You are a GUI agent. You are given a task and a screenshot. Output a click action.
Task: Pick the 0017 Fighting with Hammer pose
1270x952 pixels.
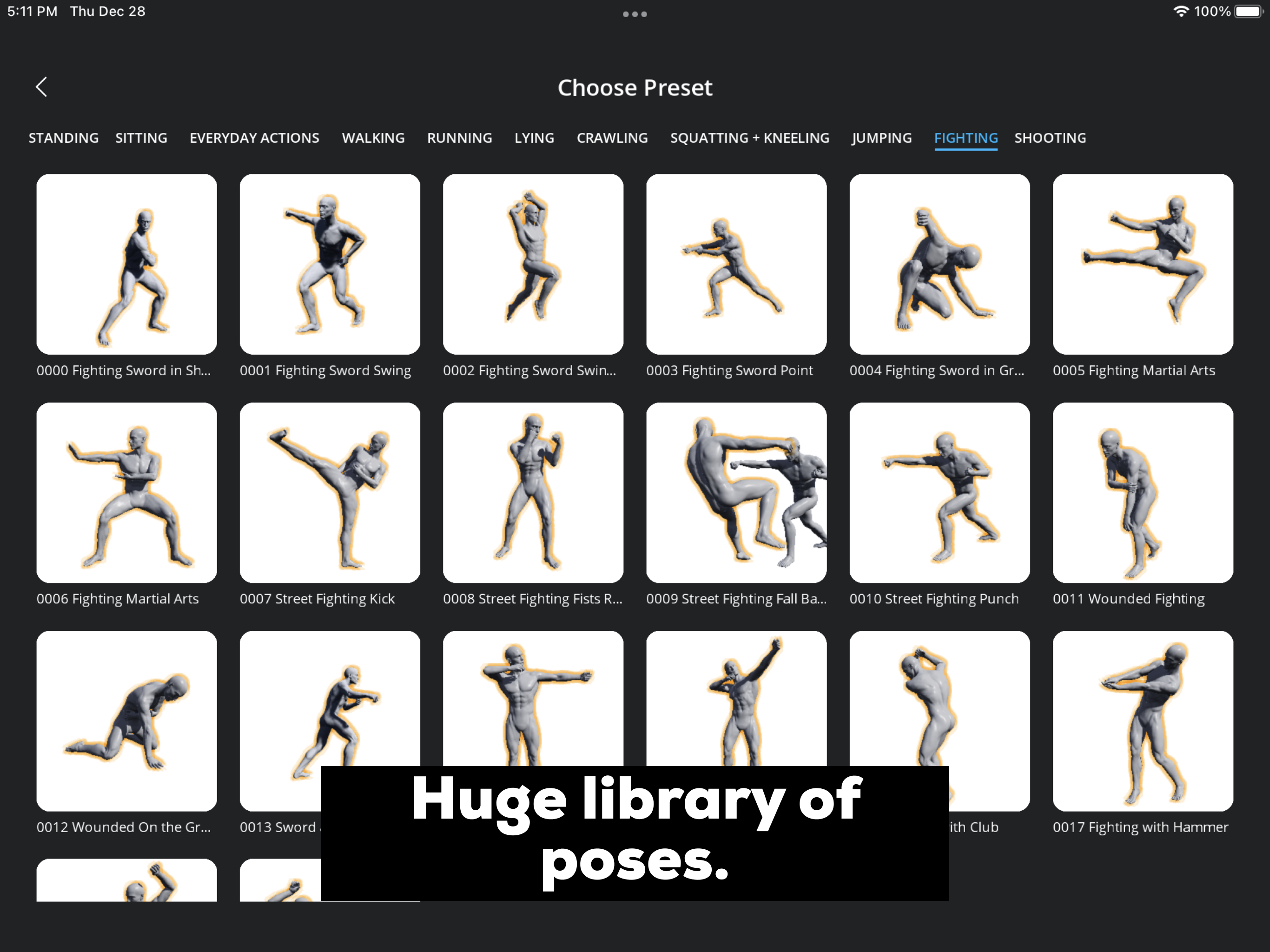pos(1143,721)
